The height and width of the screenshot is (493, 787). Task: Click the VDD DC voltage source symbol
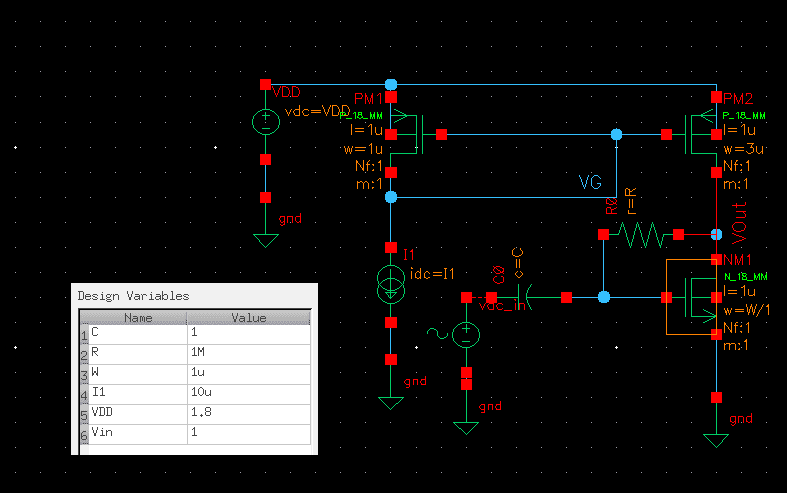click(x=265, y=123)
